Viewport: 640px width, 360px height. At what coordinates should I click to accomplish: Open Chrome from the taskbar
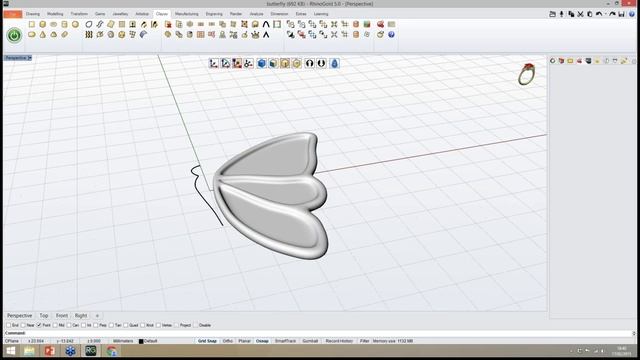point(111,351)
